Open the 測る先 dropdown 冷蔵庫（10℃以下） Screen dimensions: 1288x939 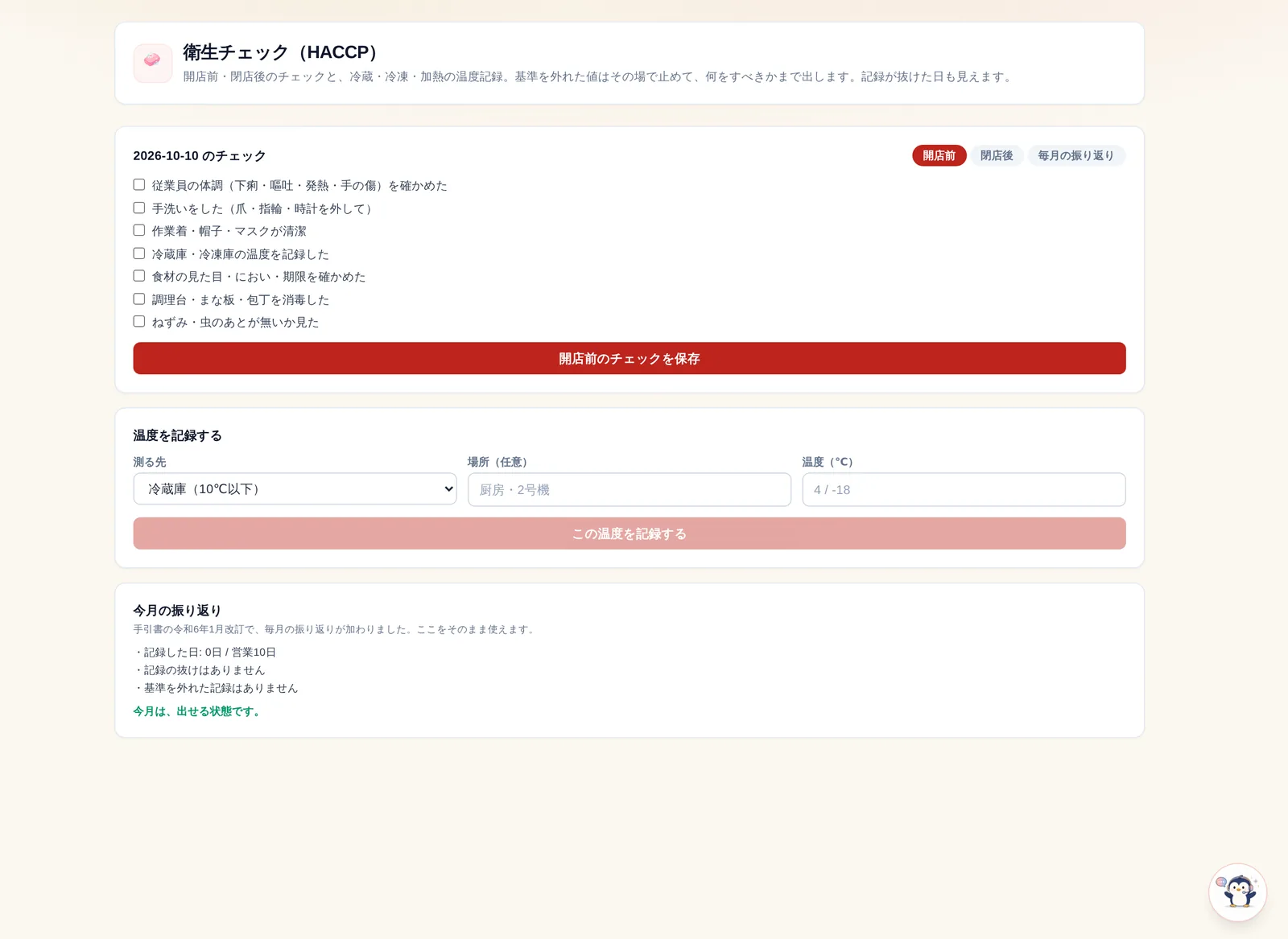[295, 489]
